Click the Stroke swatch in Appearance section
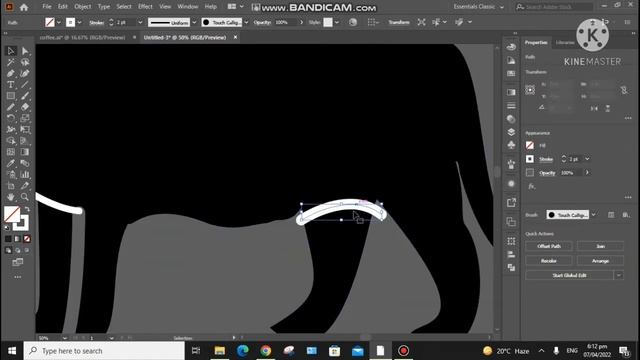Screen dimensions: 640x360 530,159
